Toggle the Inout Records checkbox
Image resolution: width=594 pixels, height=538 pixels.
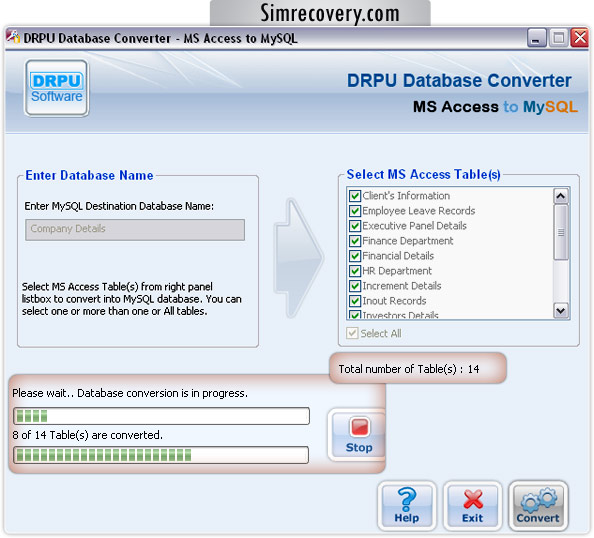coord(355,301)
